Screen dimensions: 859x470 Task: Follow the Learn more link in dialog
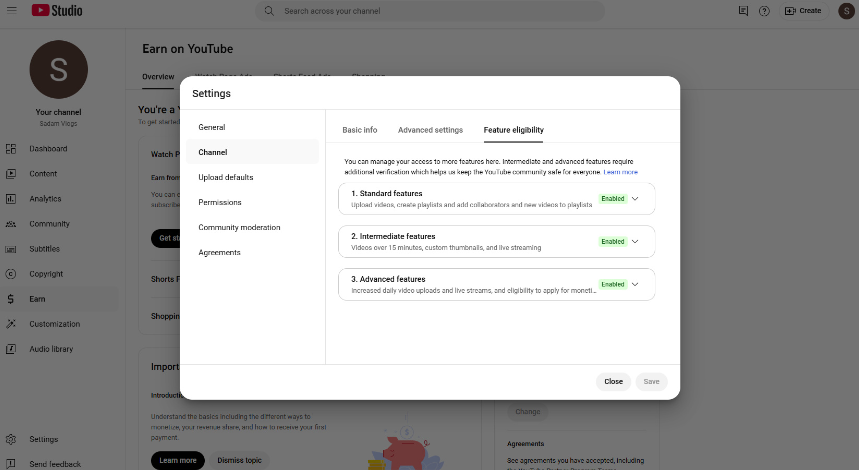[621, 172]
